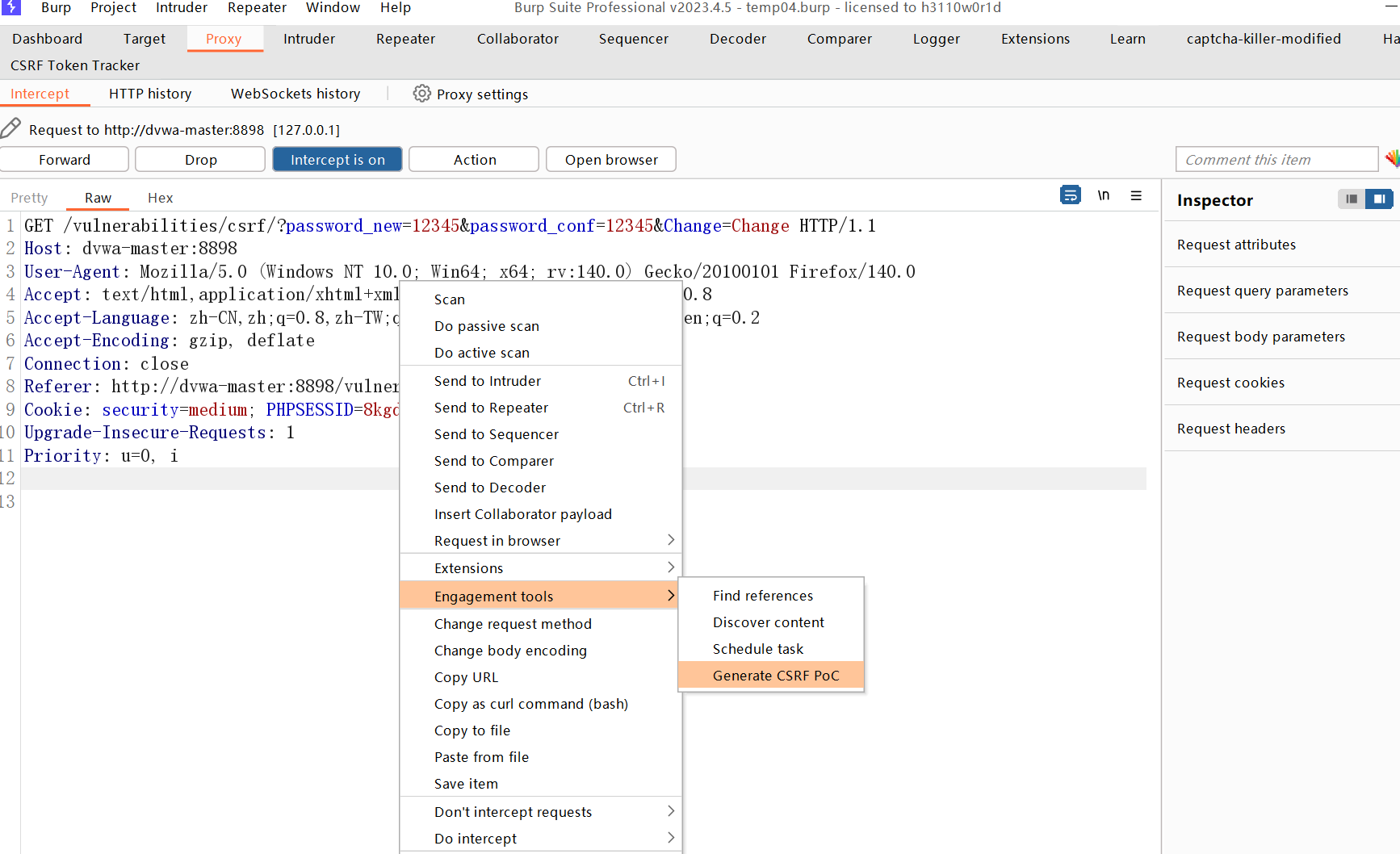Choose Send to Decoder
This screenshot has width=1400, height=854.
541,488
